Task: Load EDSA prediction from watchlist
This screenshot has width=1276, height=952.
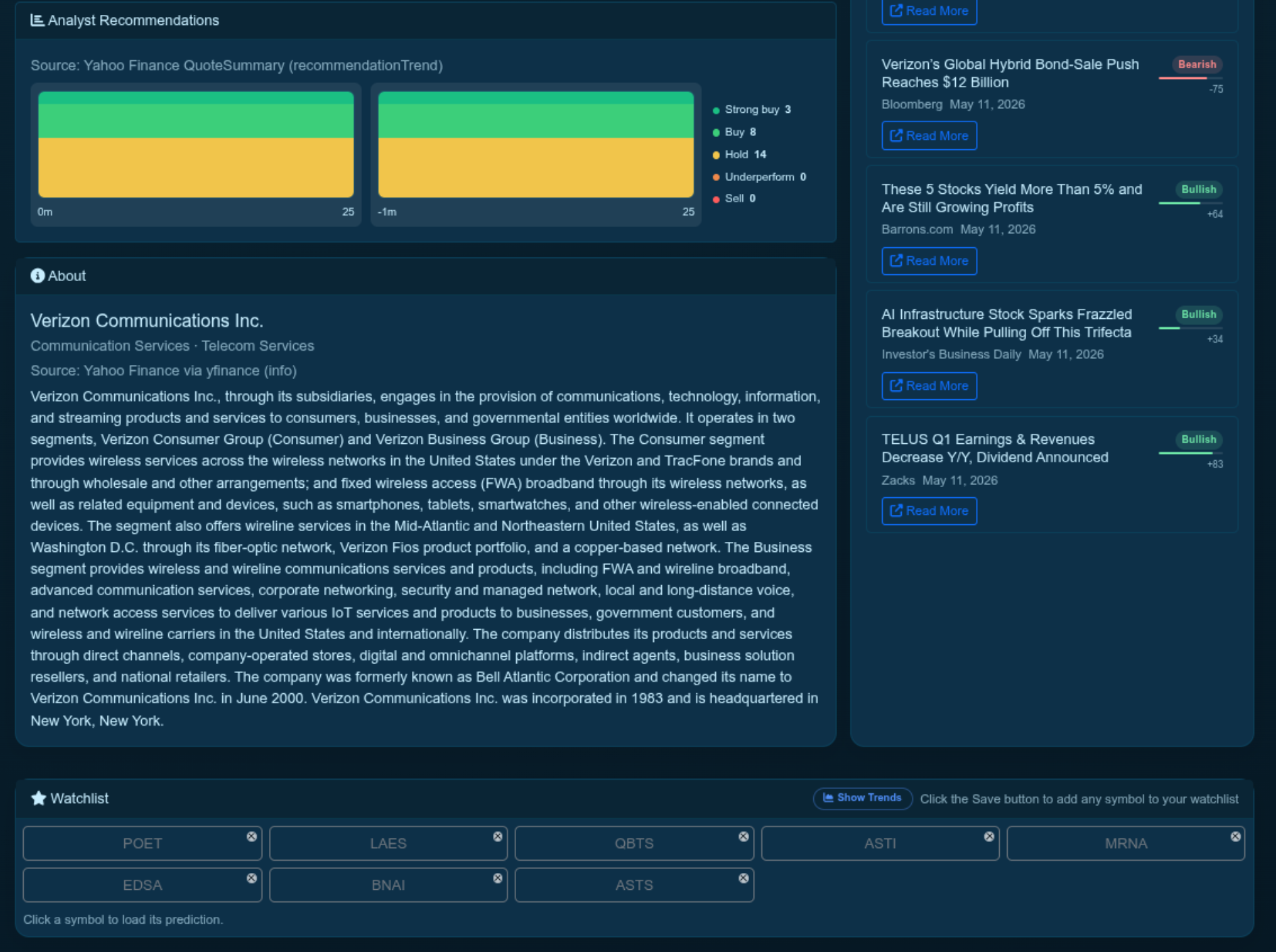Action: [x=143, y=885]
